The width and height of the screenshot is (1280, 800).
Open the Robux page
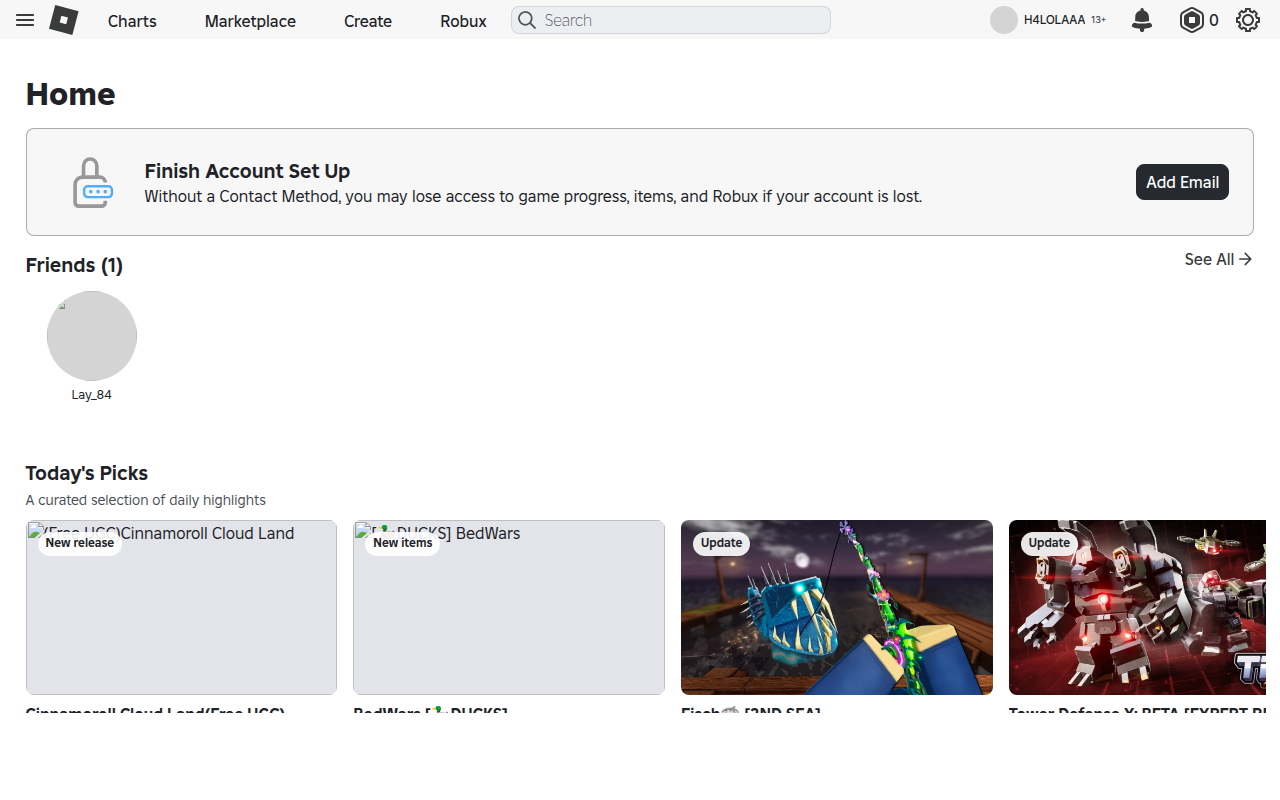tap(463, 21)
